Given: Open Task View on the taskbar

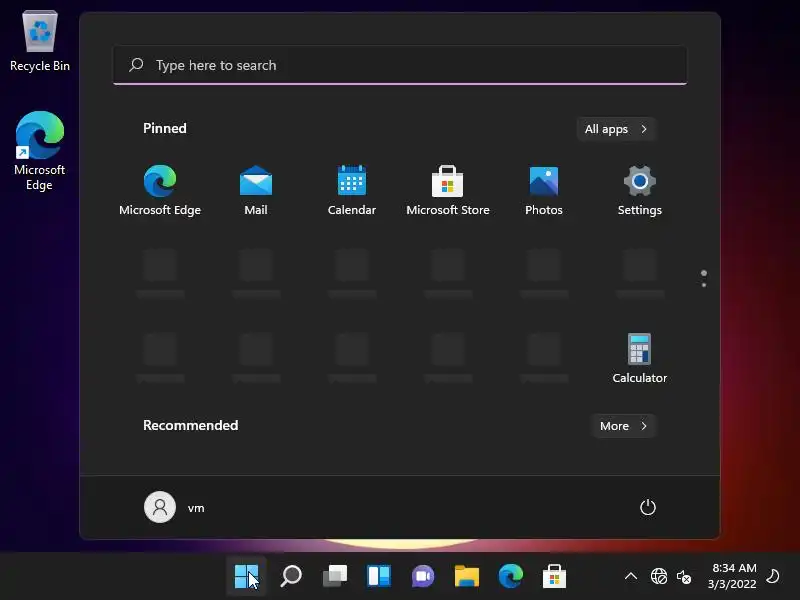Looking at the screenshot, I should [335, 577].
